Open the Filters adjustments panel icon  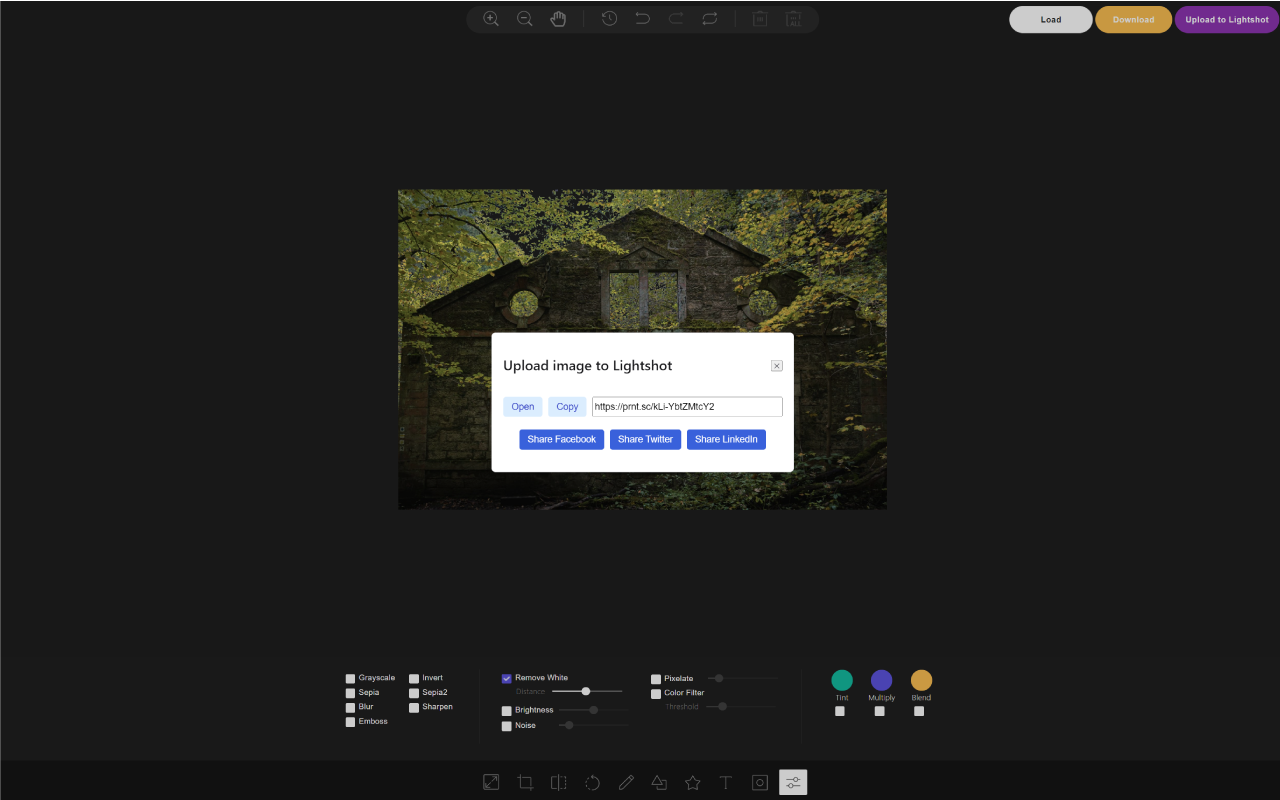[x=792, y=781]
